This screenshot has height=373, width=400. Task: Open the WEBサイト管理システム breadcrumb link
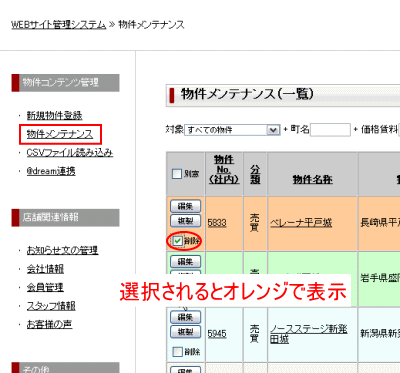(x=59, y=25)
